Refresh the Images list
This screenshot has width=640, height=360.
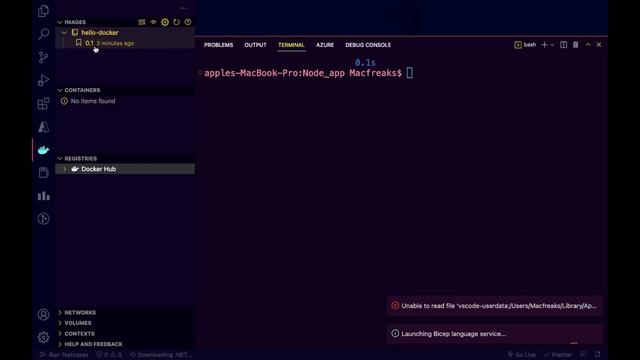pyautogui.click(x=176, y=22)
